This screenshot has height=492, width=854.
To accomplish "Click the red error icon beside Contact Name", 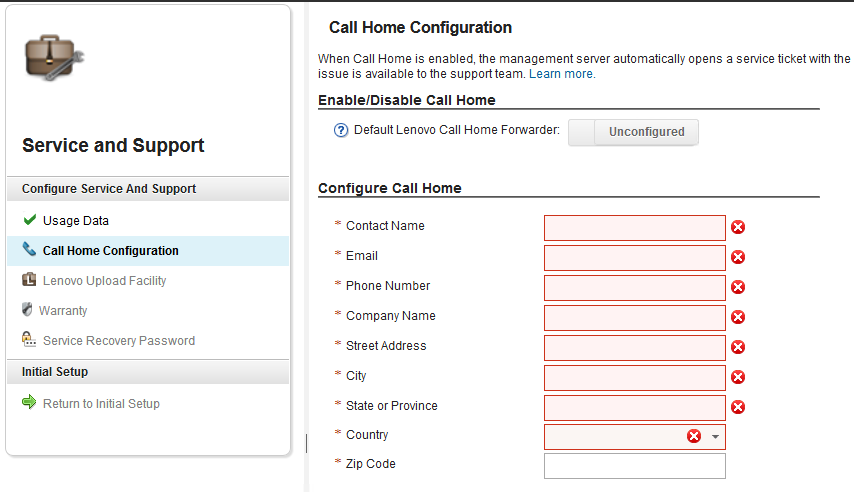I will (738, 227).
